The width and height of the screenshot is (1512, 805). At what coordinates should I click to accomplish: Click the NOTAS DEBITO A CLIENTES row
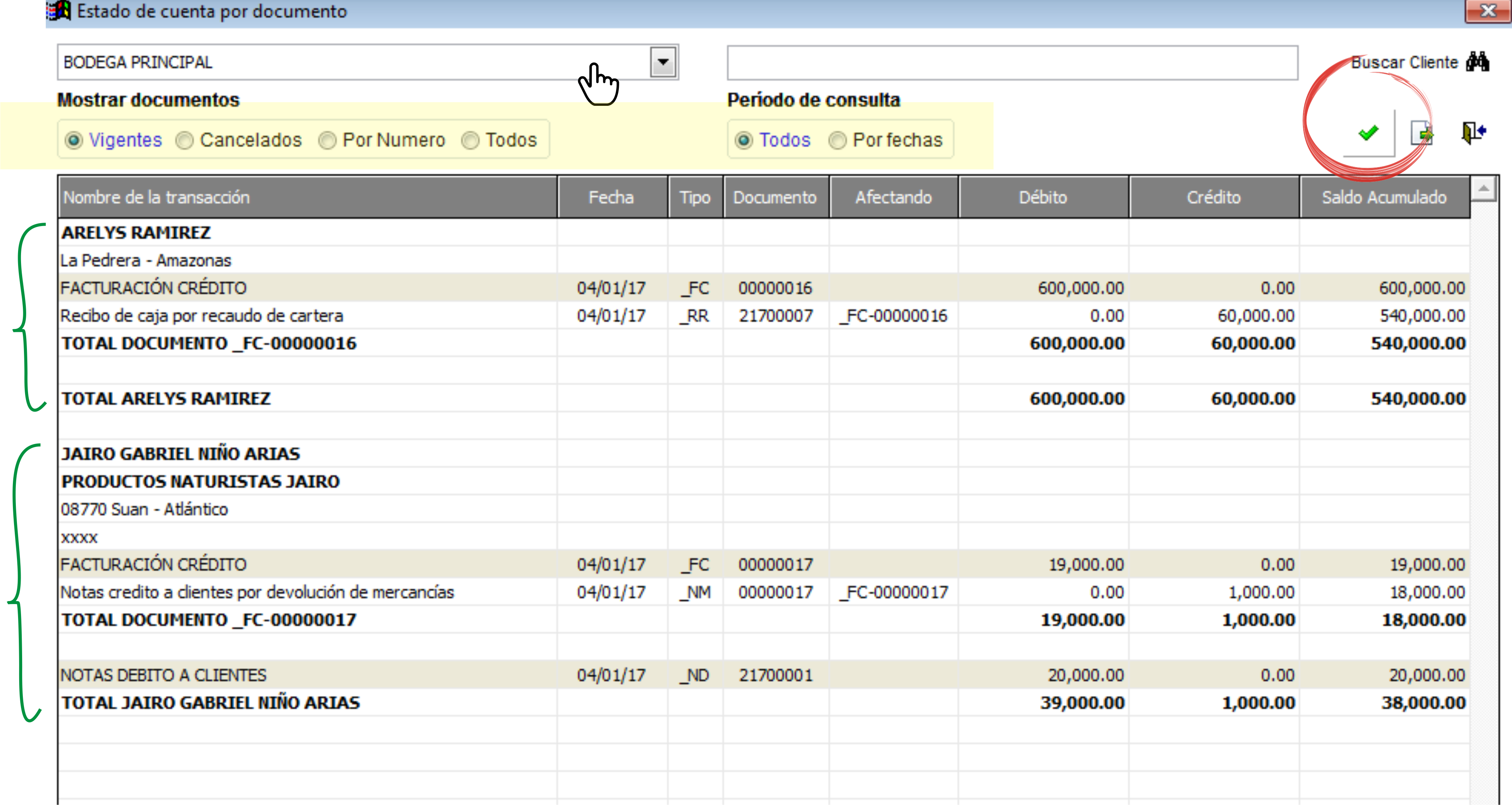click(x=764, y=675)
